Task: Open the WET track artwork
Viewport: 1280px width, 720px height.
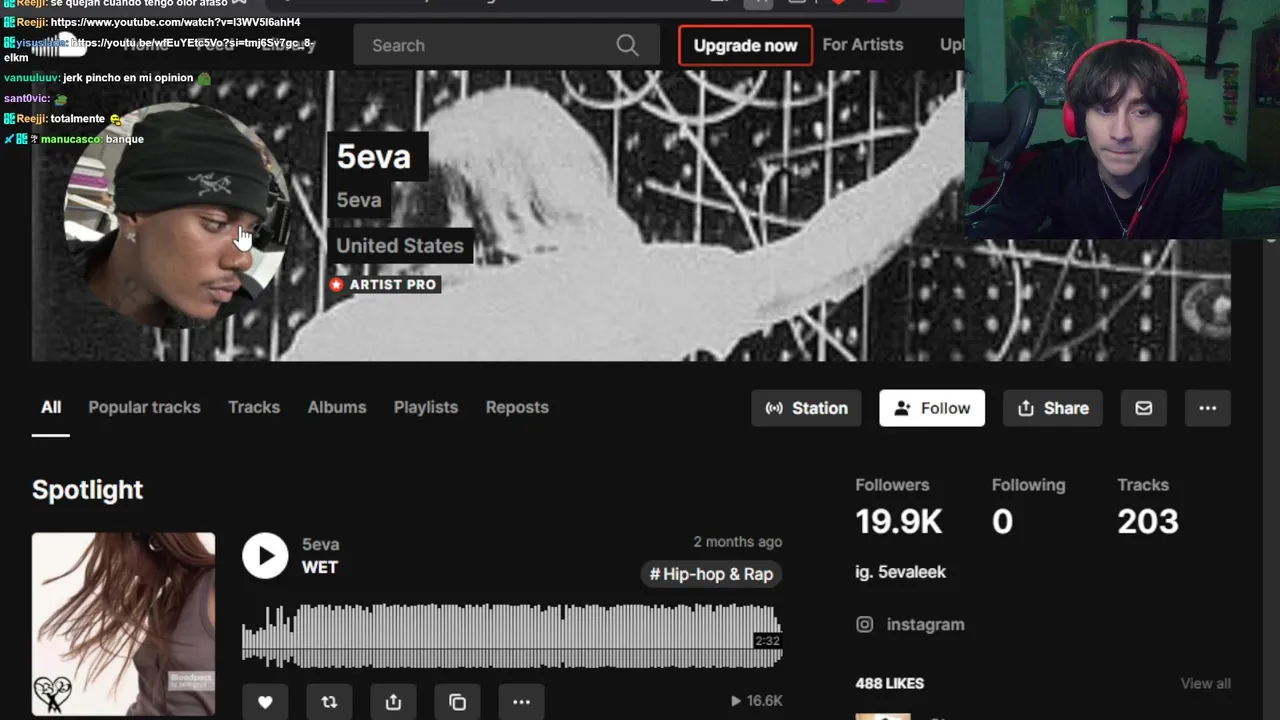Action: click(x=123, y=624)
